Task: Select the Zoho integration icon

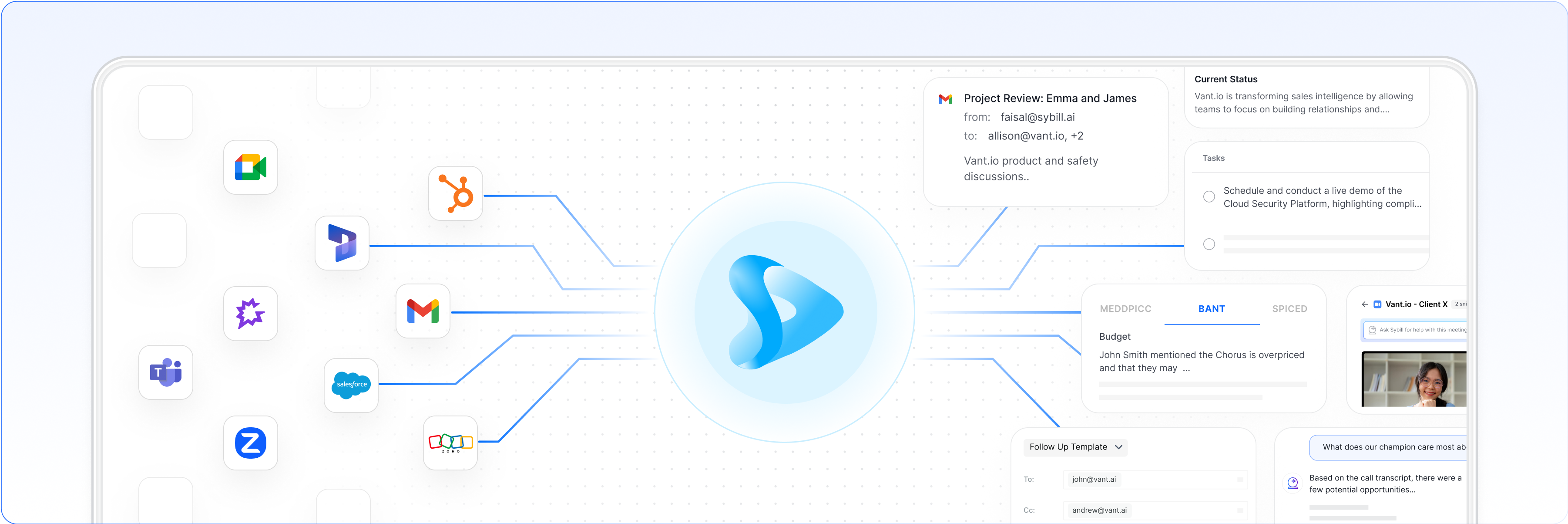Action: 450,443
